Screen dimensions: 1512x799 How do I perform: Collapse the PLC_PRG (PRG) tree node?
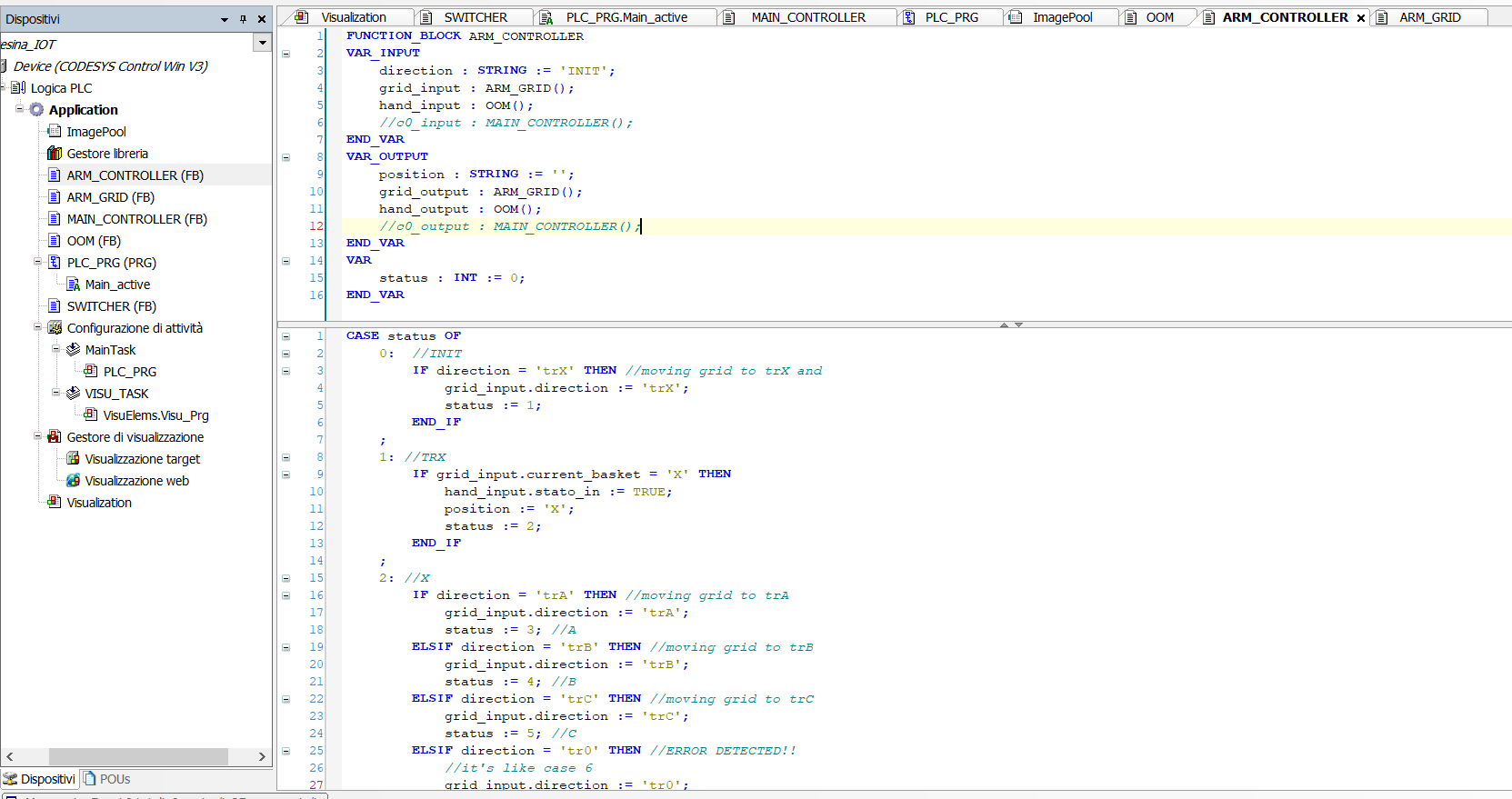point(37,262)
